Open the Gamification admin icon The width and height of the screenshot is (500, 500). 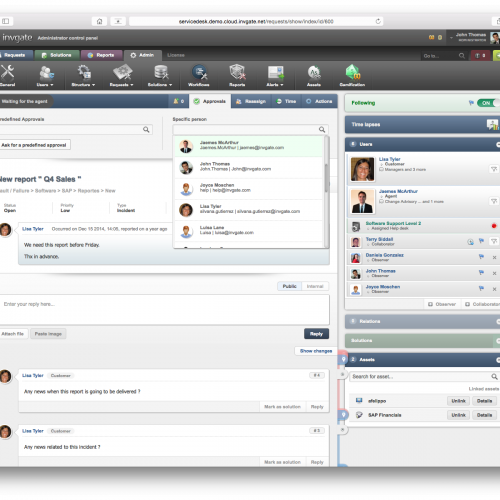[352, 76]
